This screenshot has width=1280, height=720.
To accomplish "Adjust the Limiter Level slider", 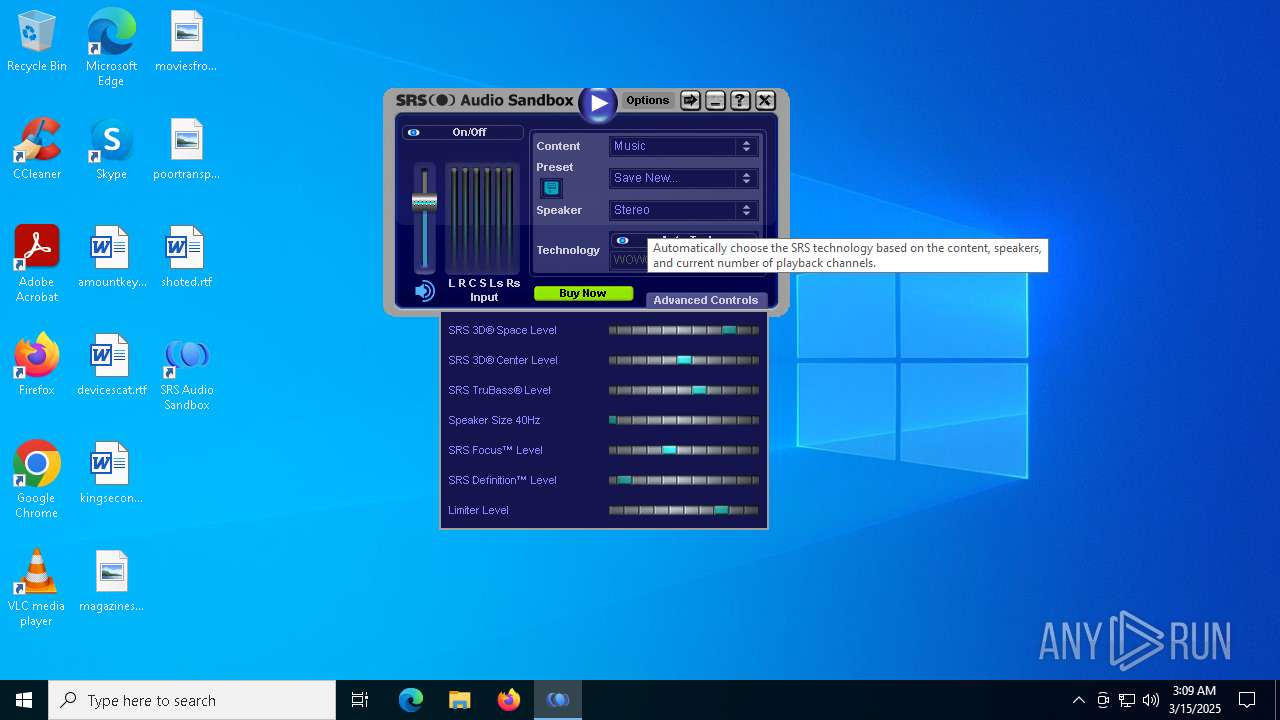I will (684, 510).
